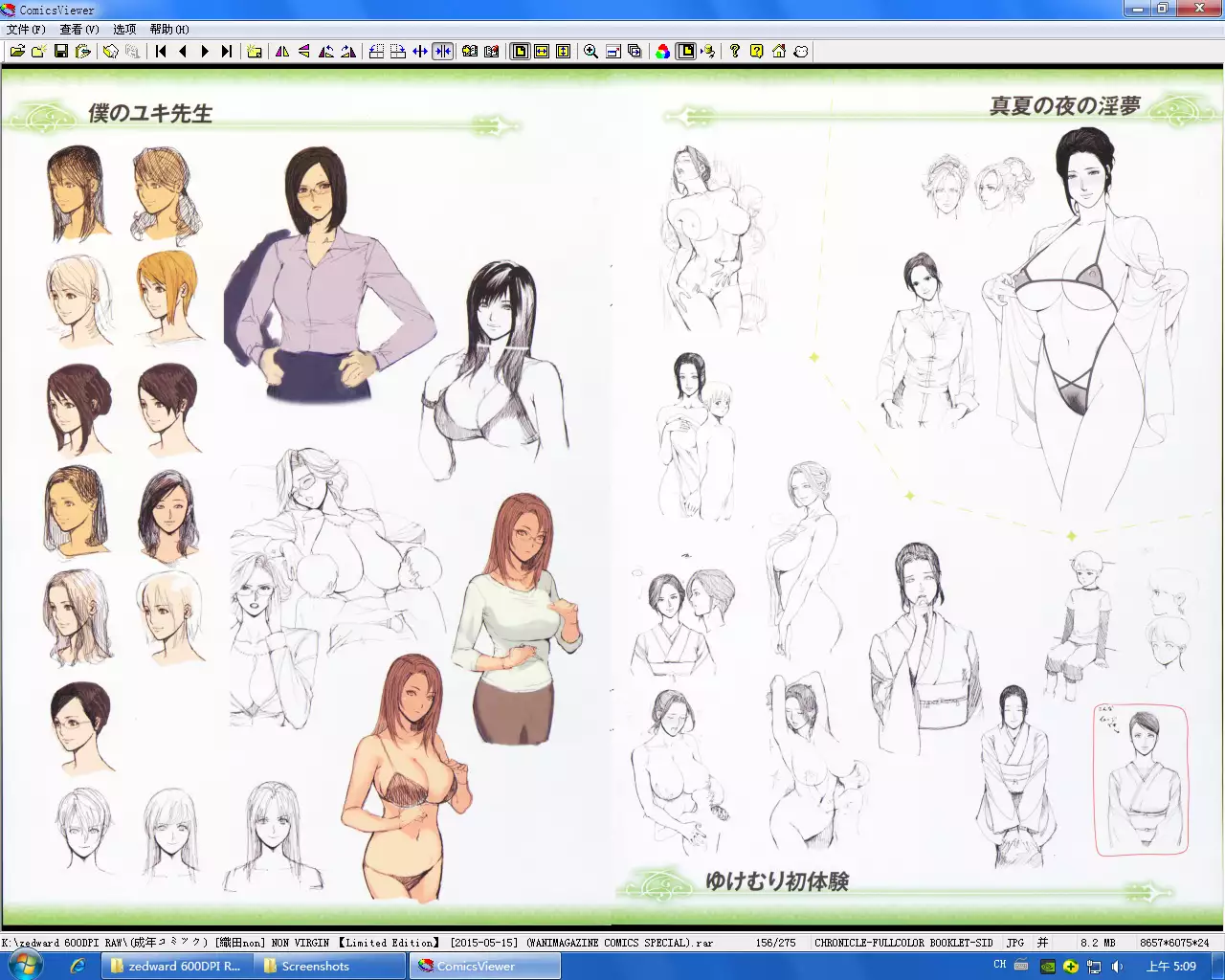This screenshot has height=980, width=1225.
Task: Open the magnifier zoom tool
Action: coord(591,52)
